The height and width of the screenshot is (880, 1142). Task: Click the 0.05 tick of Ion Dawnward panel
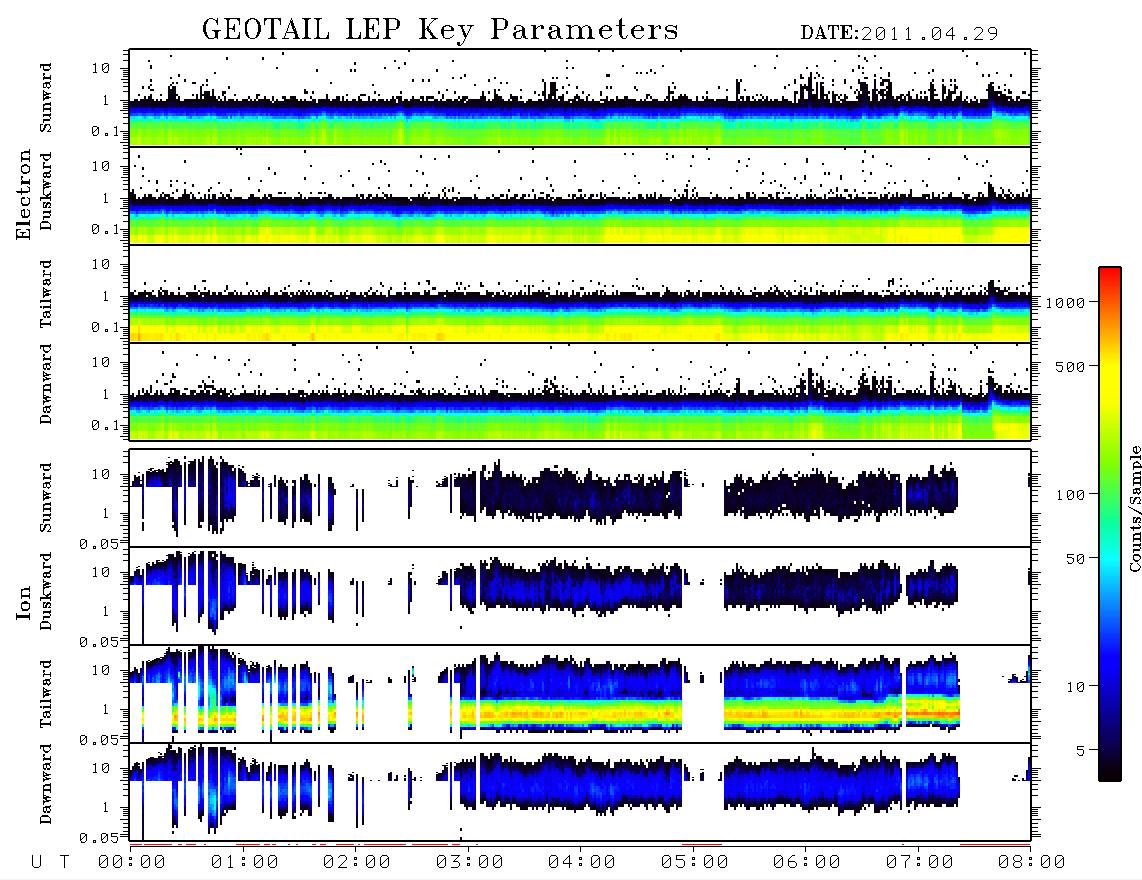(99, 838)
